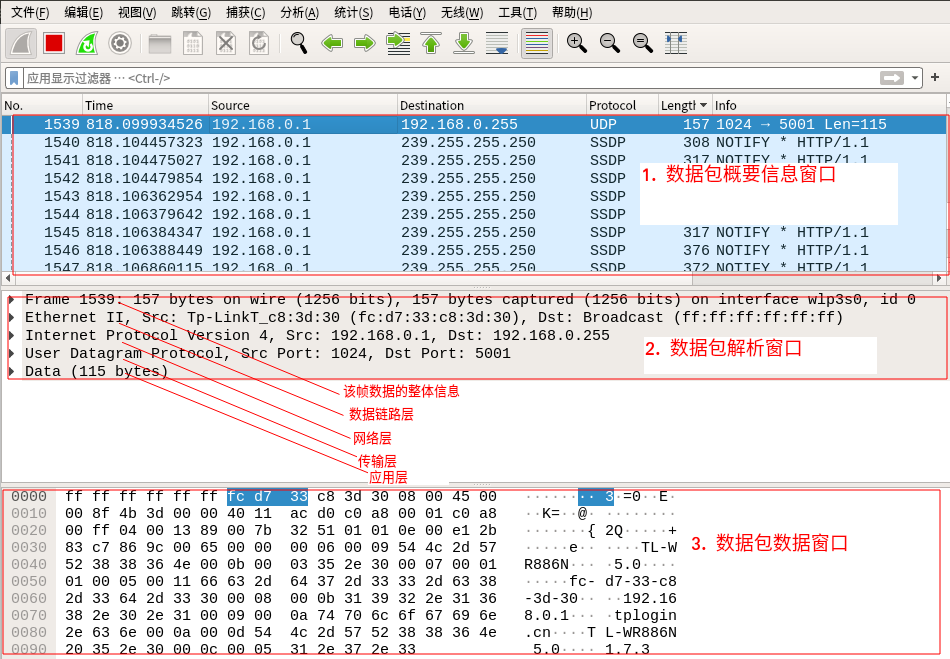This screenshot has height=659, width=950.
Task: Jump to last packet icon
Action: point(464,44)
